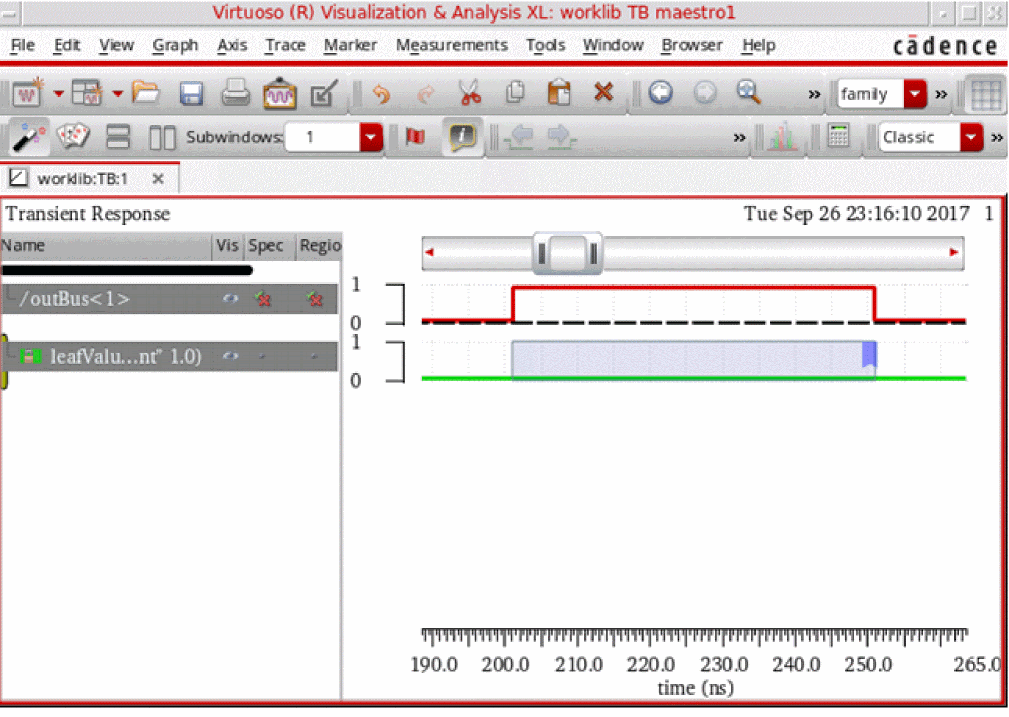
Task: Open the Measurements menu
Action: 451,45
